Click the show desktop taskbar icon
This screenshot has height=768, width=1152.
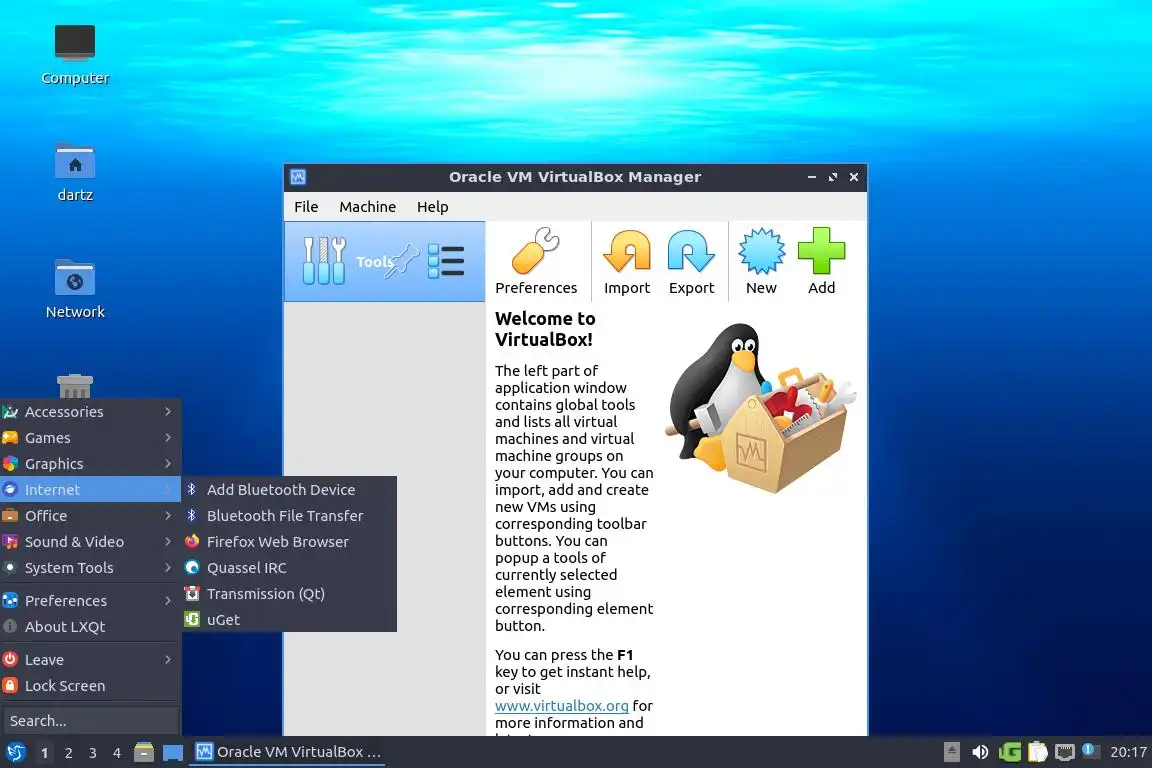pos(173,752)
